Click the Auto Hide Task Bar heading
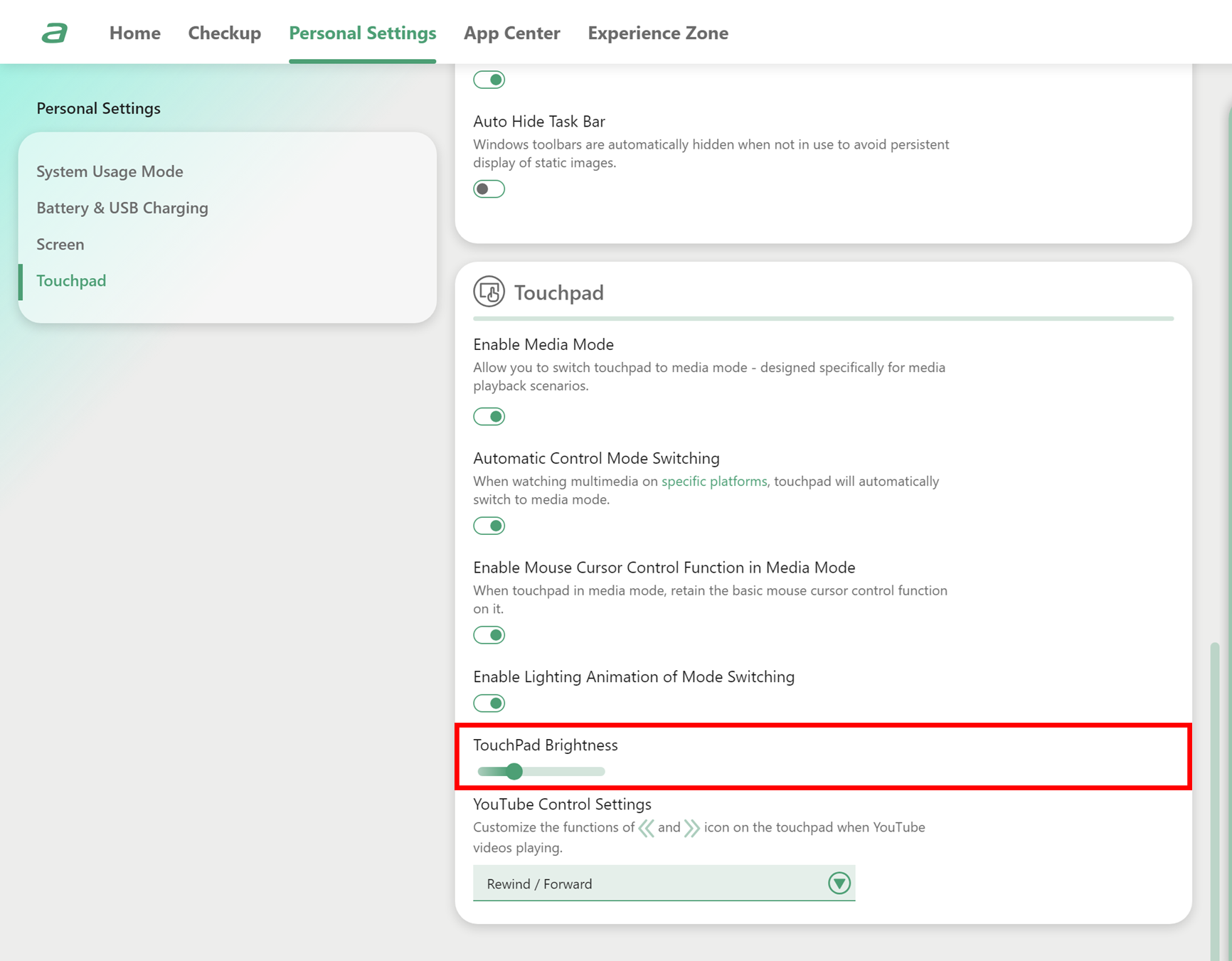Screen dimensions: 1232x961 [x=539, y=122]
